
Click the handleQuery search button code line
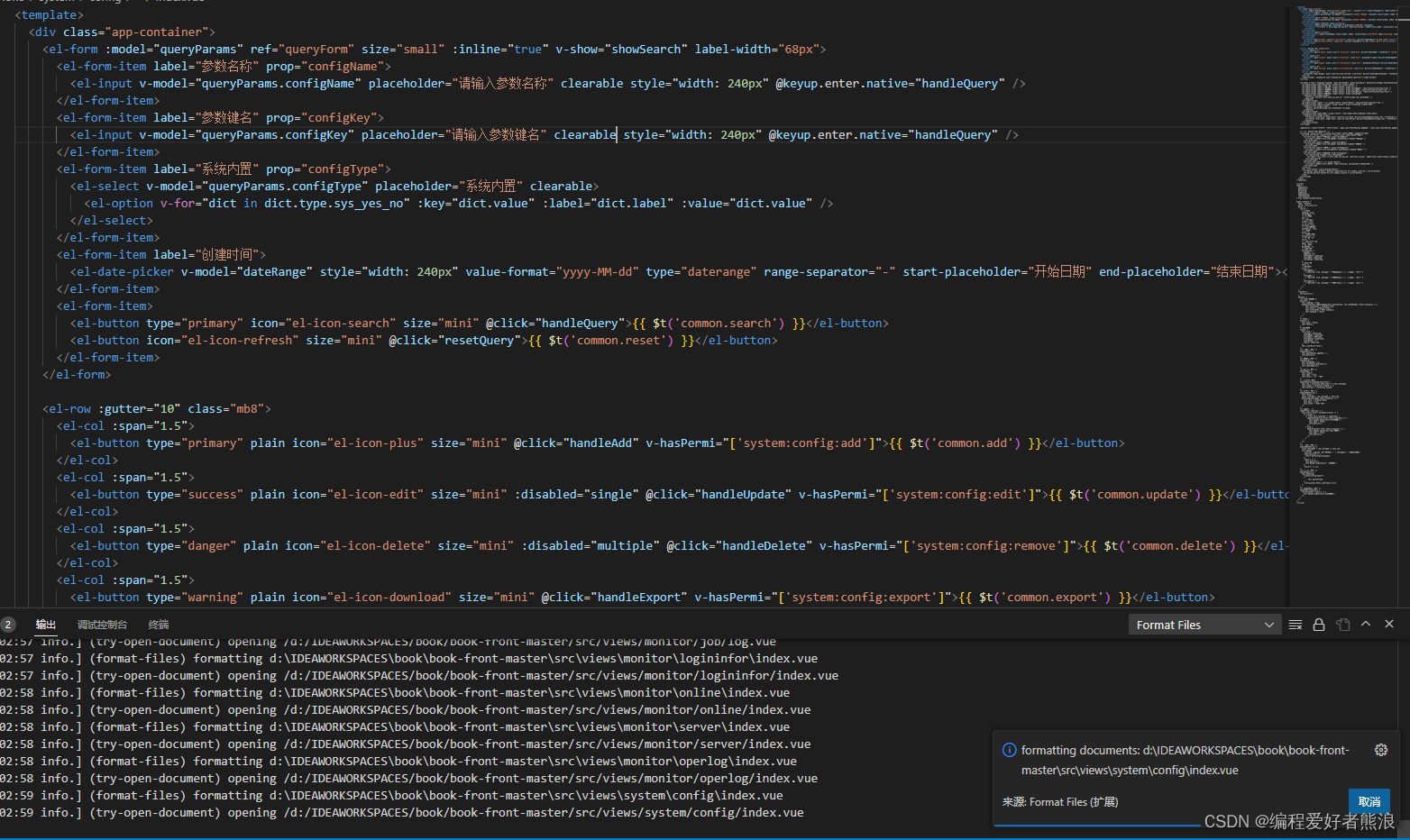point(480,323)
